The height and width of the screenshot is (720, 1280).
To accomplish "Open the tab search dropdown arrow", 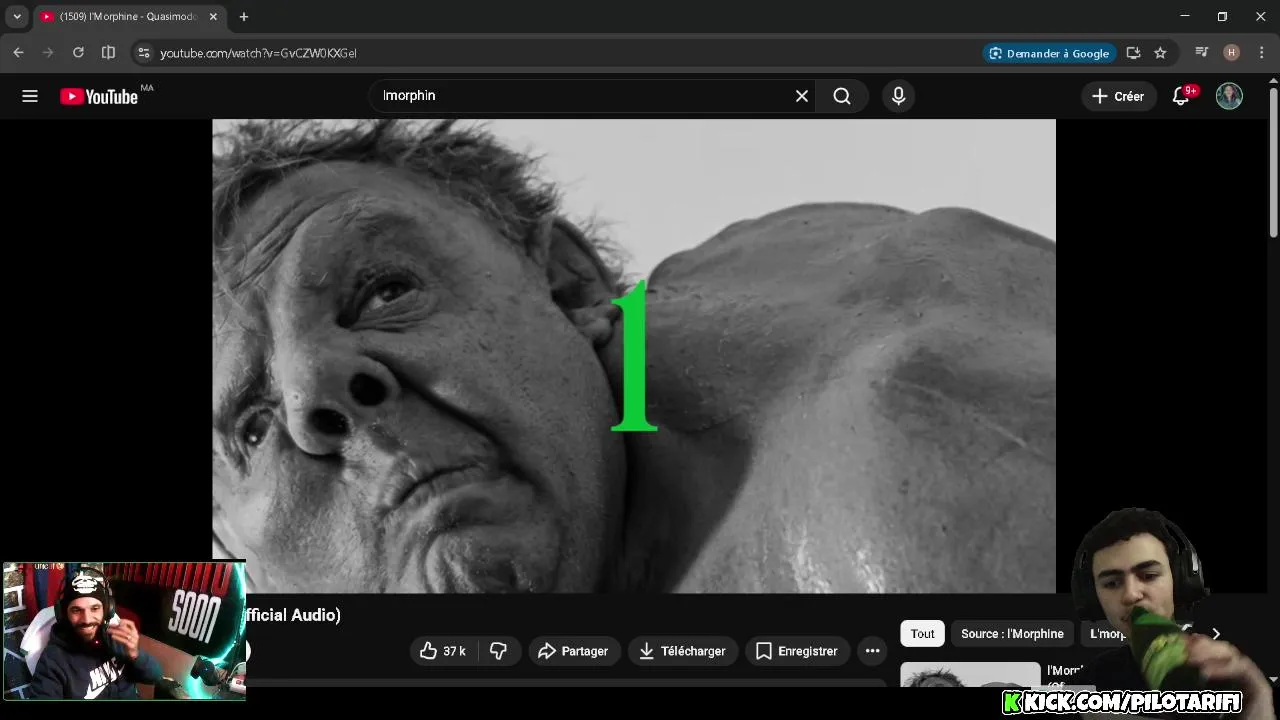I will (17, 17).
